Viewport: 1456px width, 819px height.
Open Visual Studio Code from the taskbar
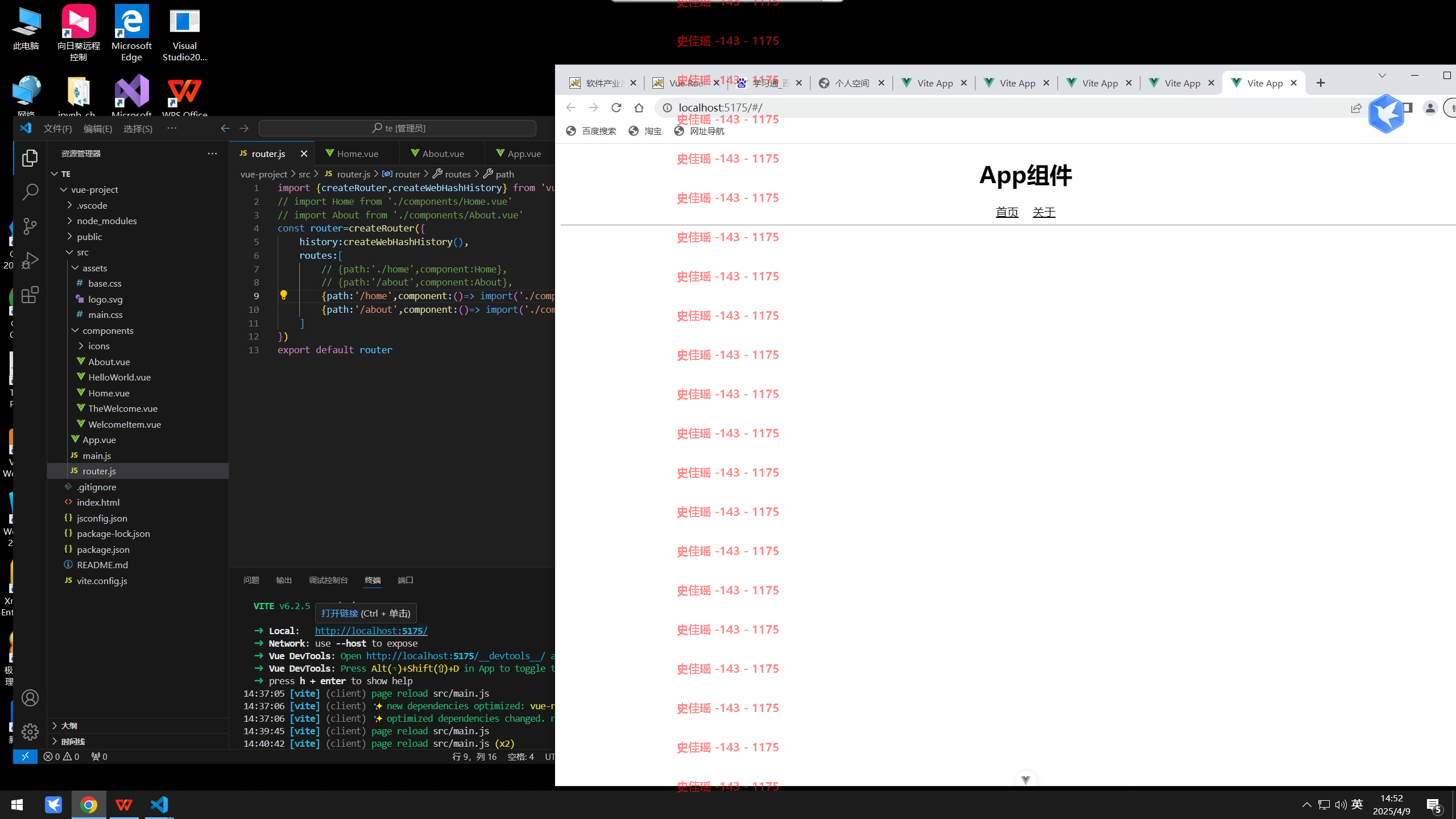pos(159,805)
